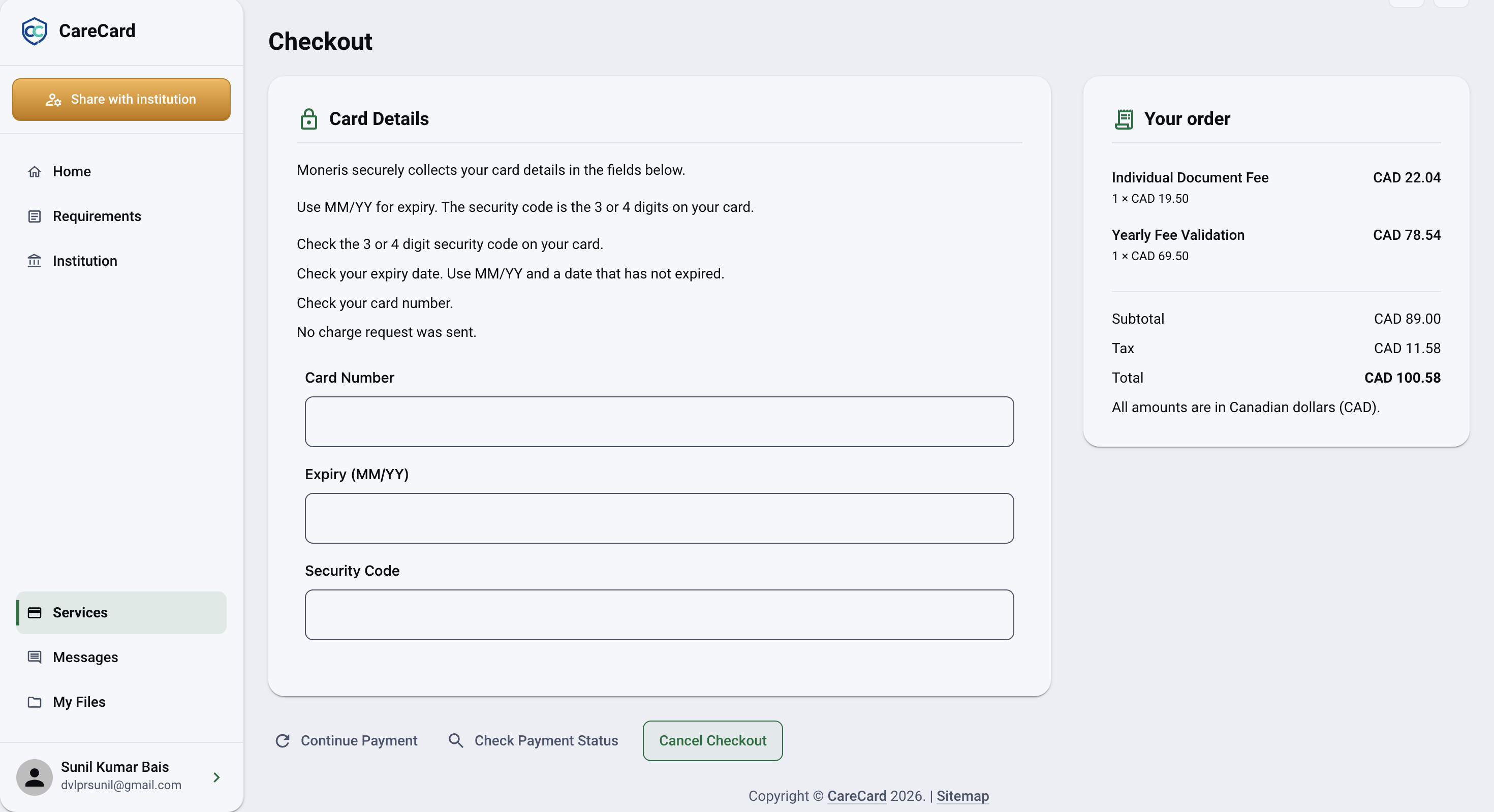Viewport: 1494px width, 812px height.
Task: Click Check Payment Status
Action: tap(533, 741)
